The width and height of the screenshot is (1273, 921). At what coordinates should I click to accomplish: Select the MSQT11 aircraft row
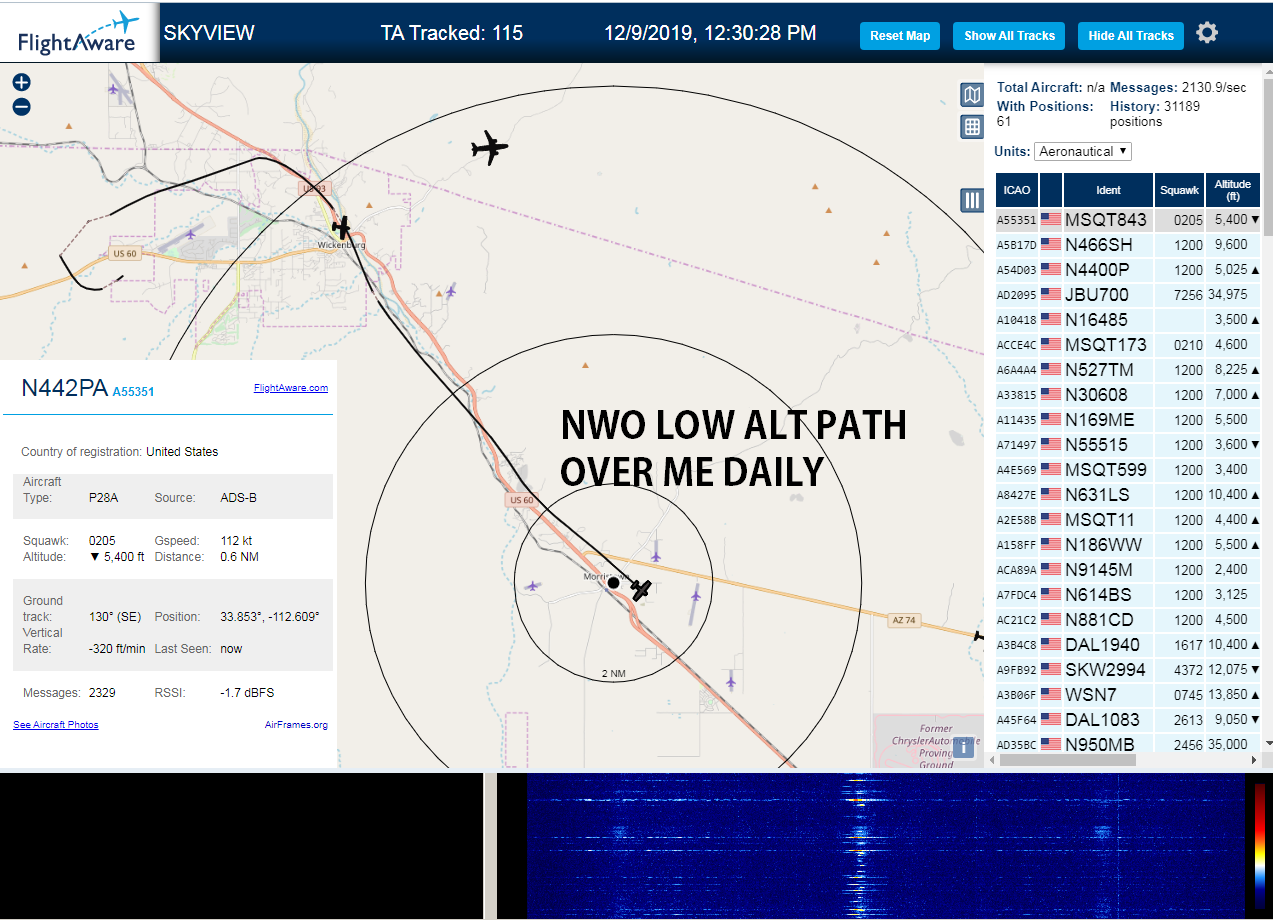pos(1128,519)
